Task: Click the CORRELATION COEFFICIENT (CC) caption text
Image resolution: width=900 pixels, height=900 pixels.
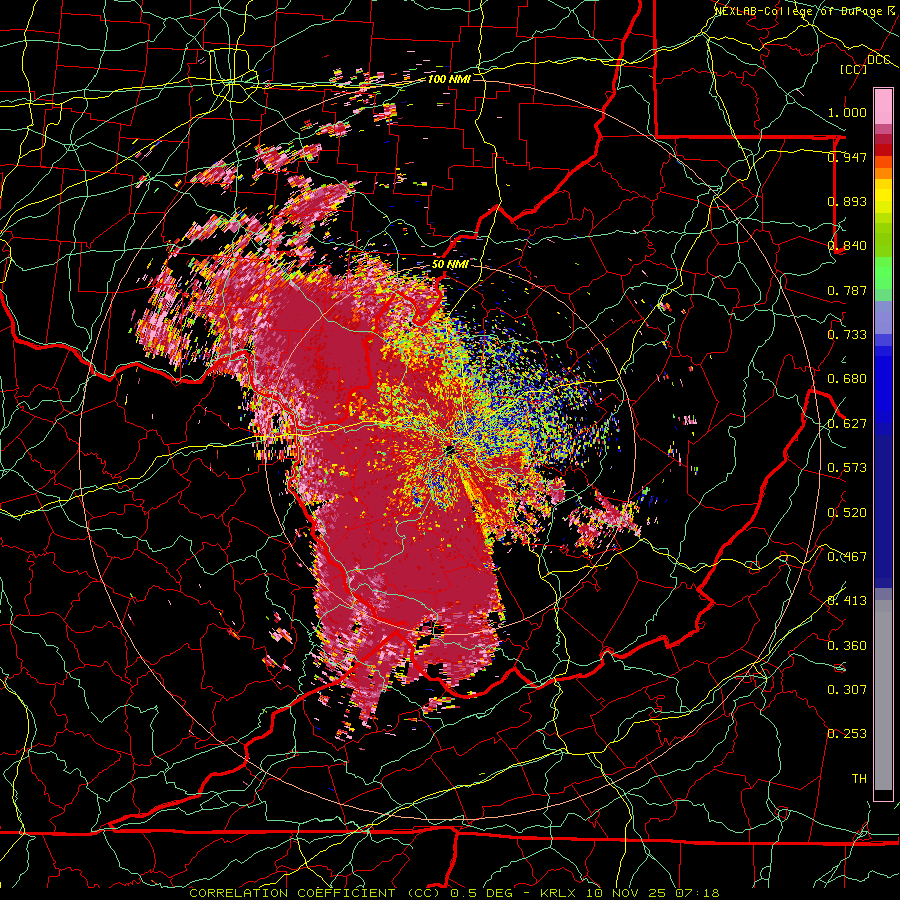Action: pos(316,893)
